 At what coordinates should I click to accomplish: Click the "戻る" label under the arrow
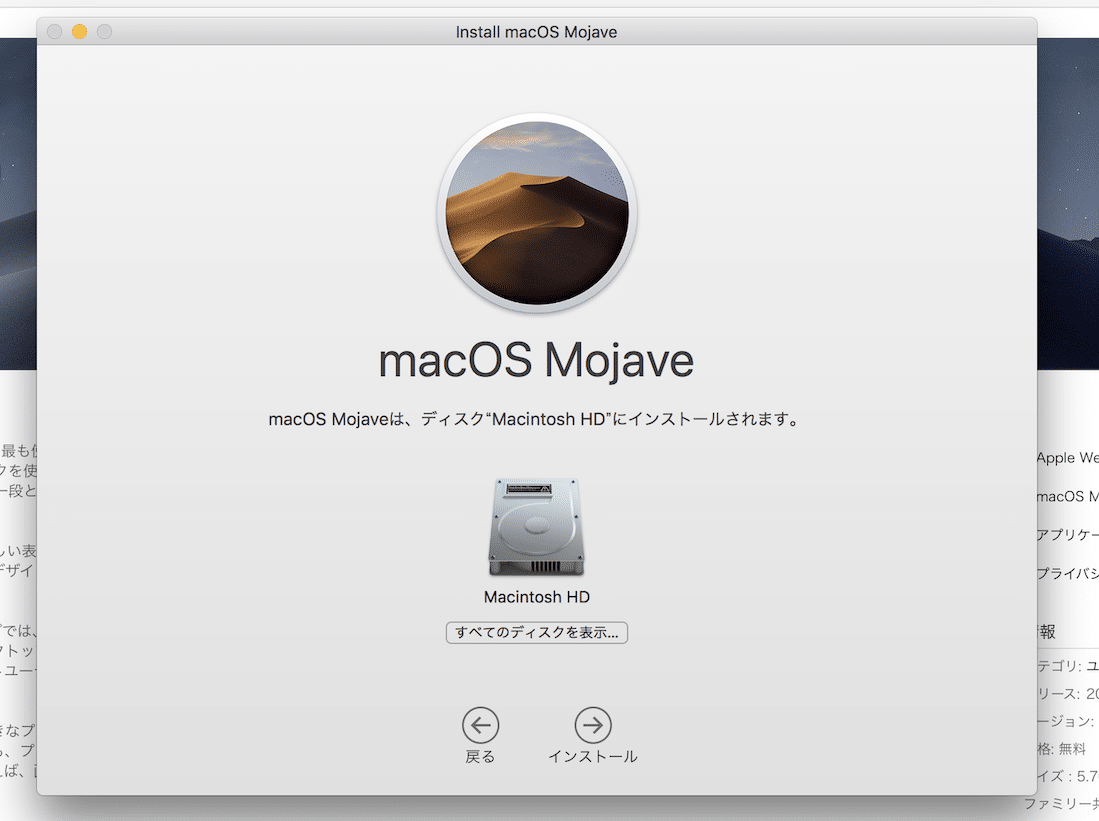tap(480, 756)
